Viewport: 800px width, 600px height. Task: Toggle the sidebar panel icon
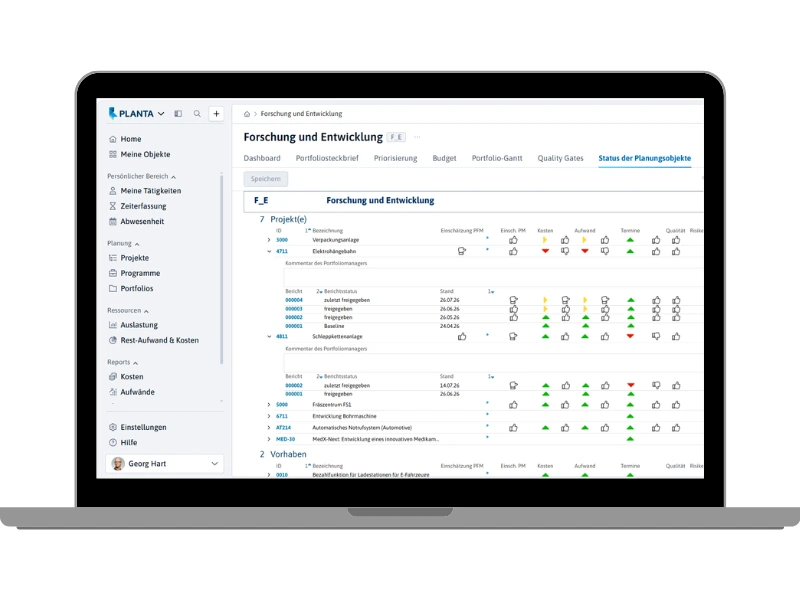(178, 114)
